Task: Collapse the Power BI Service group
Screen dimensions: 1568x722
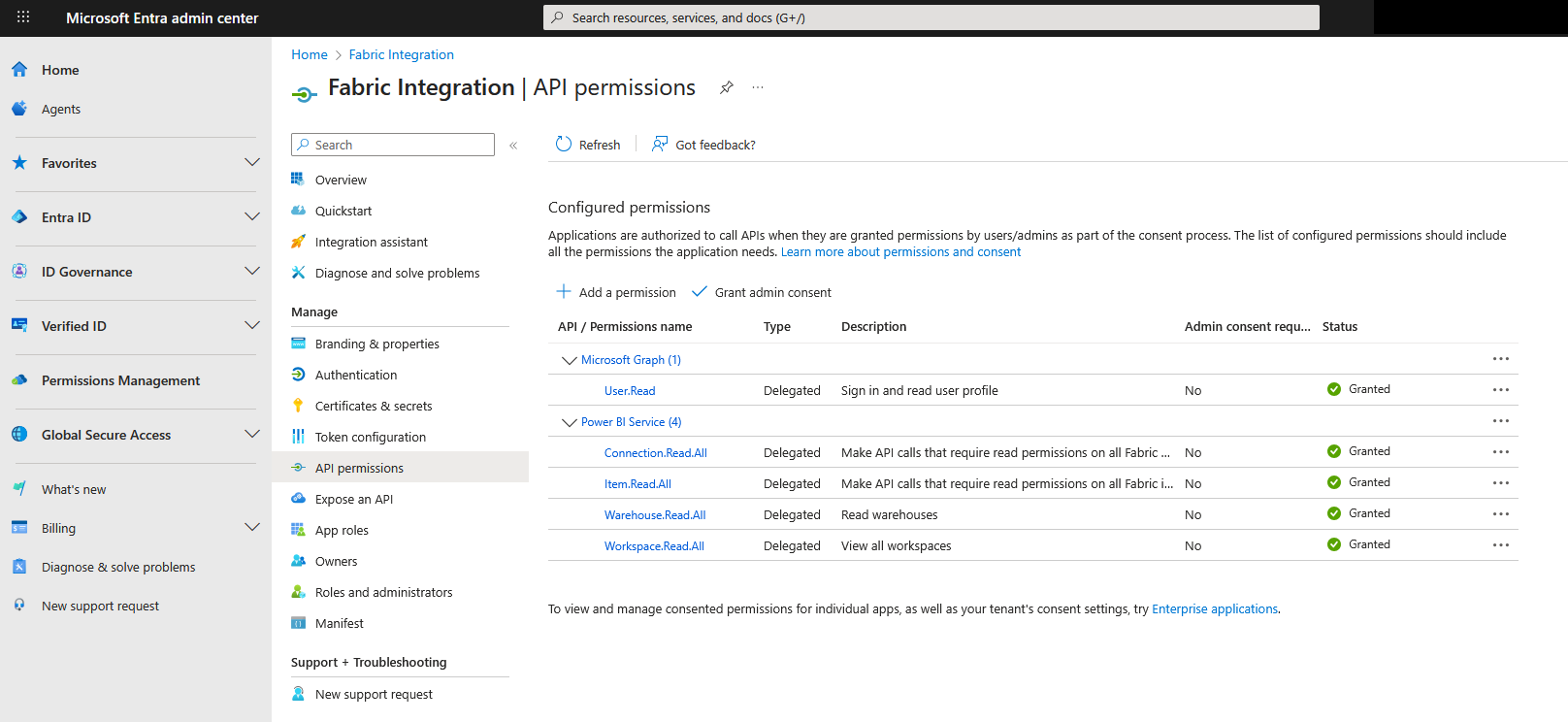Action: point(570,422)
